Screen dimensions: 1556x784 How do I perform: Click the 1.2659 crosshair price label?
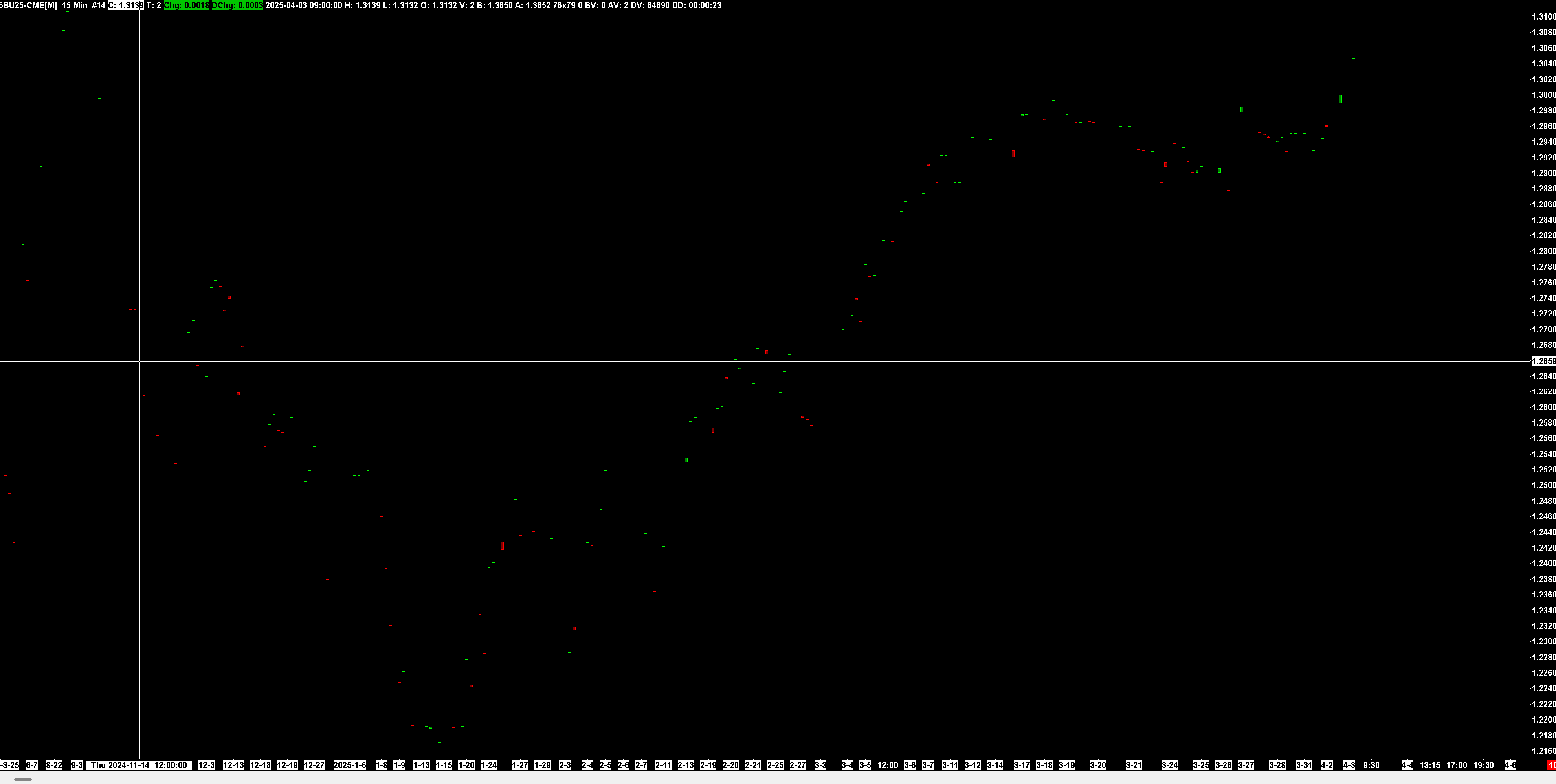point(1544,361)
